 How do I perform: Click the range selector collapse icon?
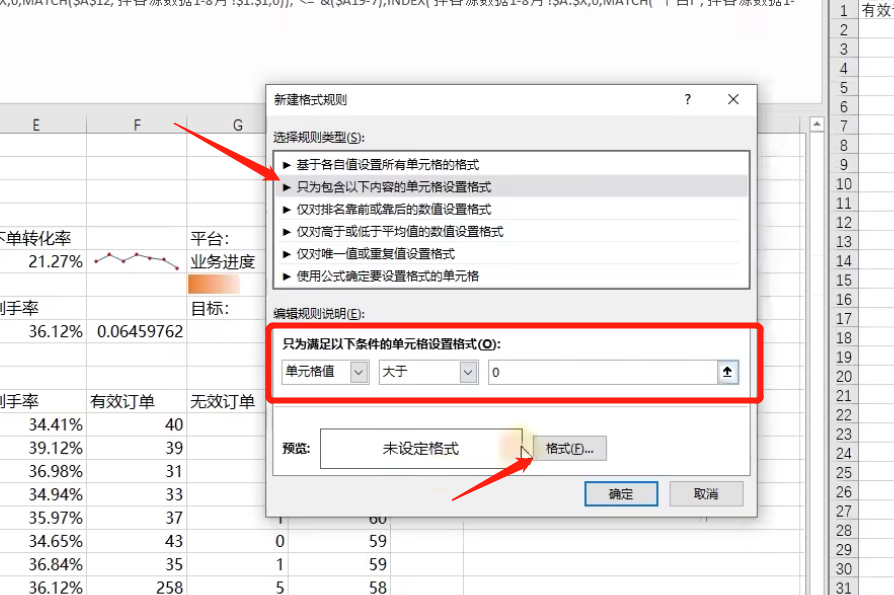pos(728,372)
